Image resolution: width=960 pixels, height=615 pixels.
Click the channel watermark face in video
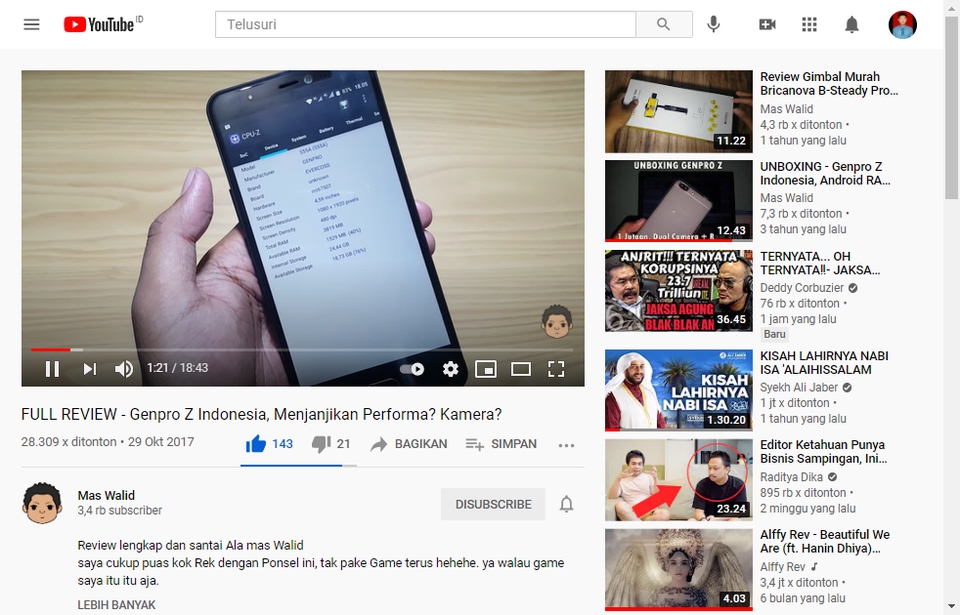pos(557,322)
